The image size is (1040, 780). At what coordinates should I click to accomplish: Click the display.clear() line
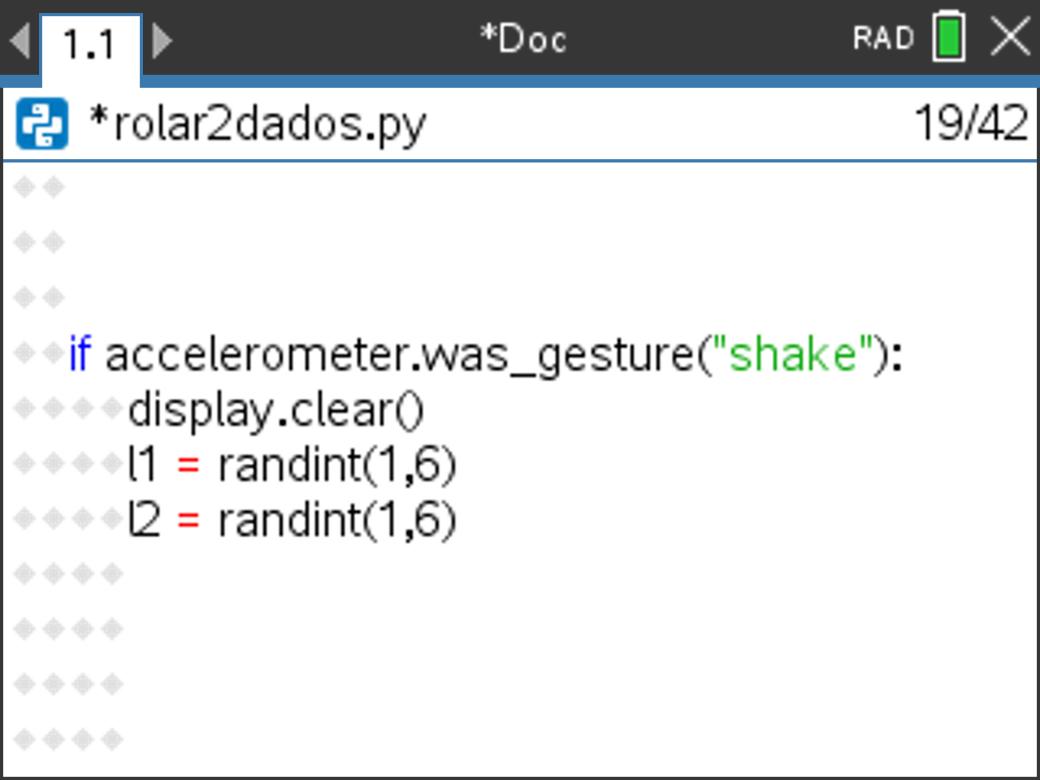point(276,411)
